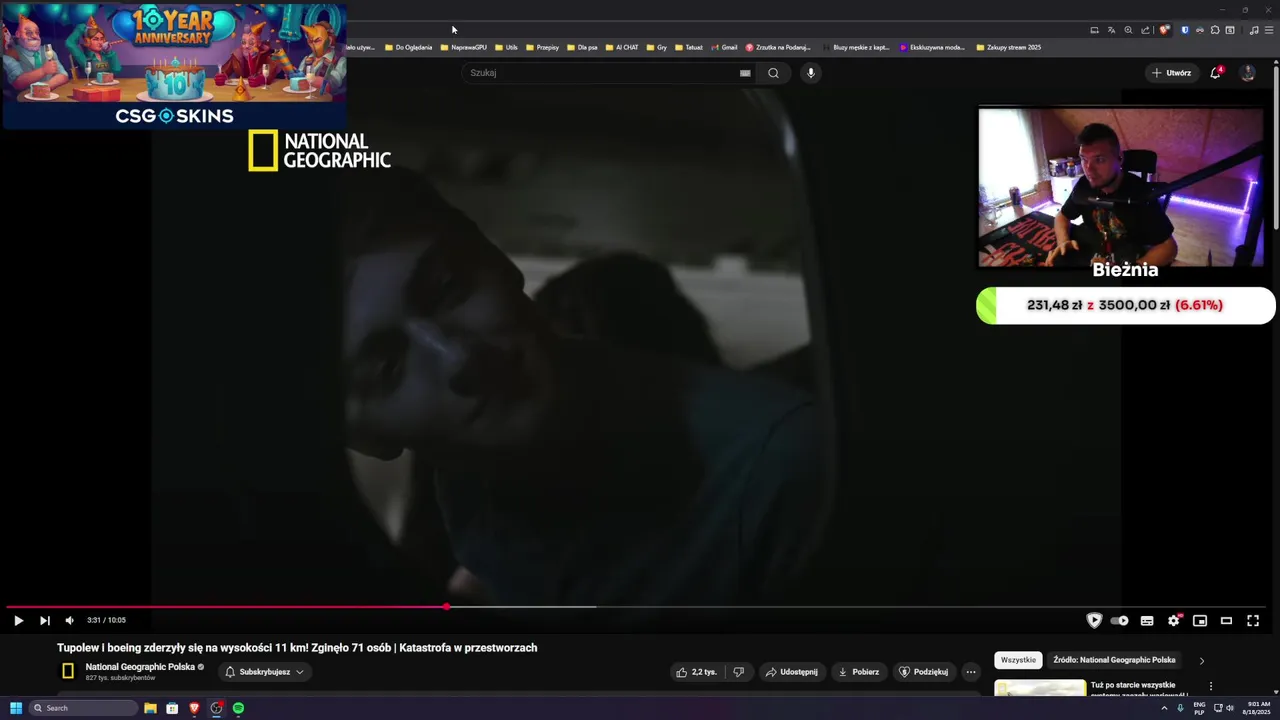Click the Podziękuj thanks button
Image resolution: width=1280 pixels, height=720 pixels.
(x=923, y=672)
